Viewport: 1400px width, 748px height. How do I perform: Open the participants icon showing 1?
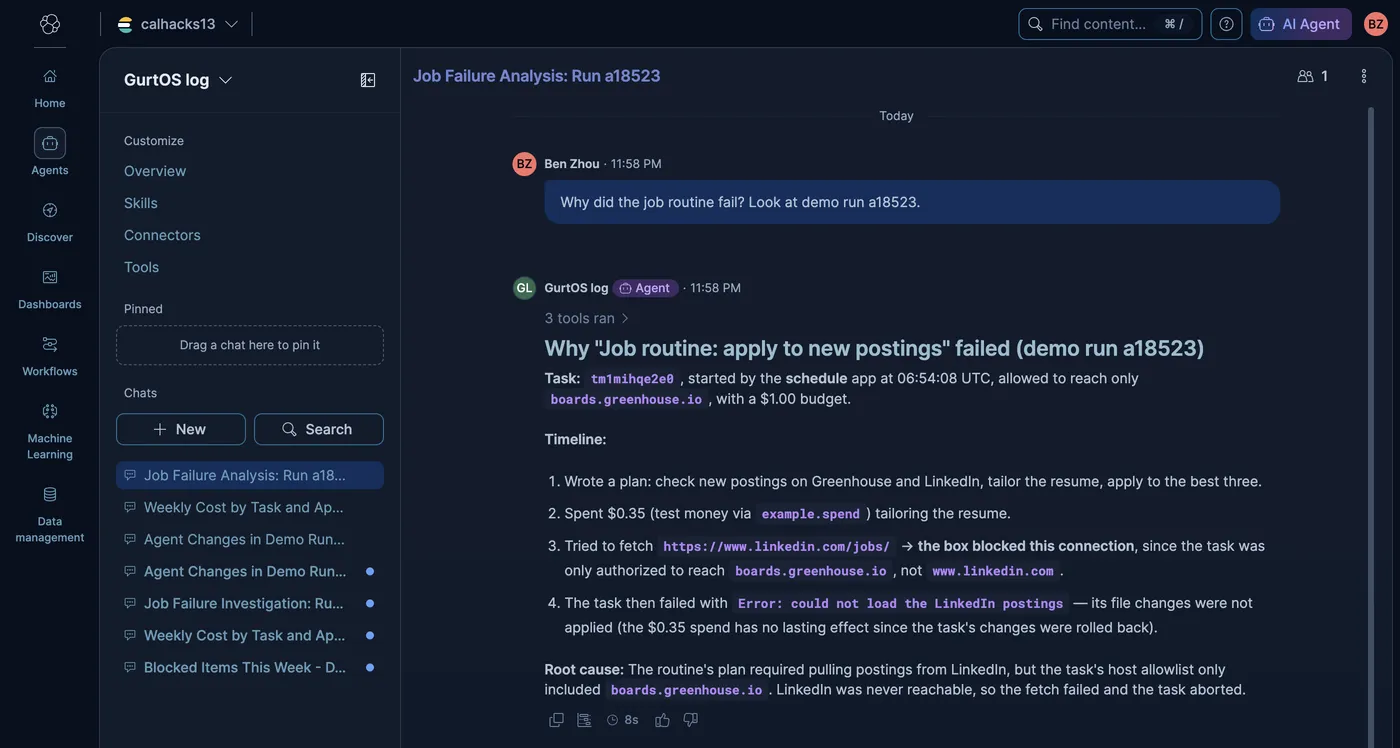point(1313,76)
